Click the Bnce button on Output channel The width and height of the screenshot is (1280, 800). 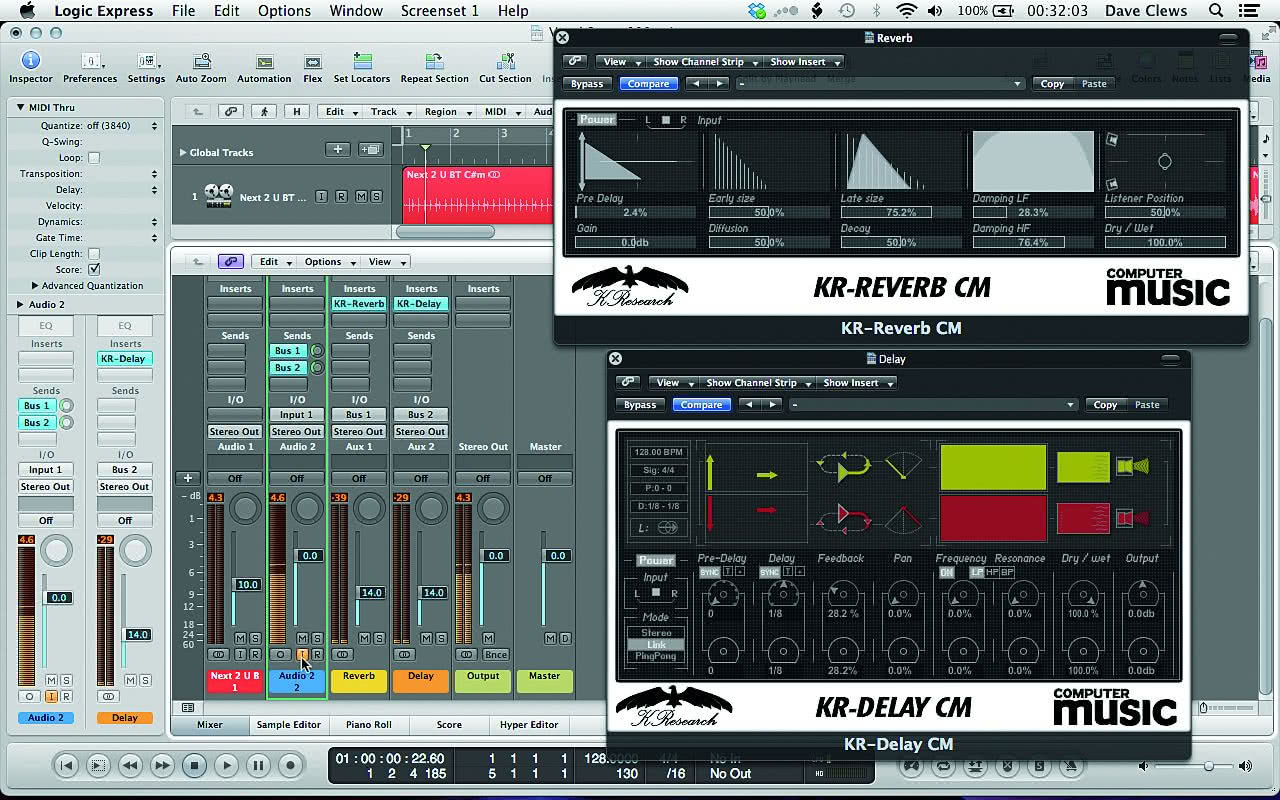pos(496,654)
